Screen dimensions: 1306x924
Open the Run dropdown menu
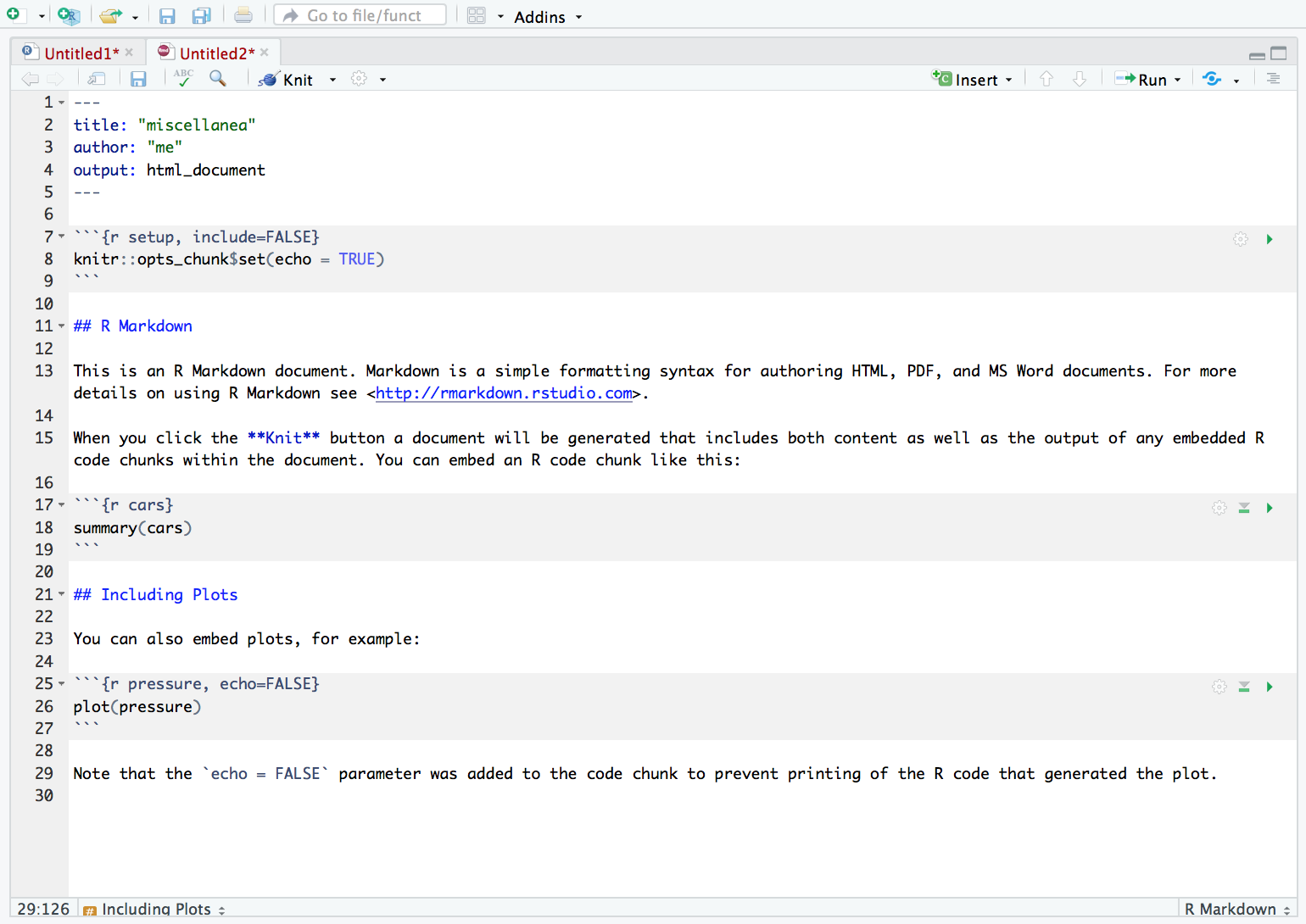[x=1177, y=80]
